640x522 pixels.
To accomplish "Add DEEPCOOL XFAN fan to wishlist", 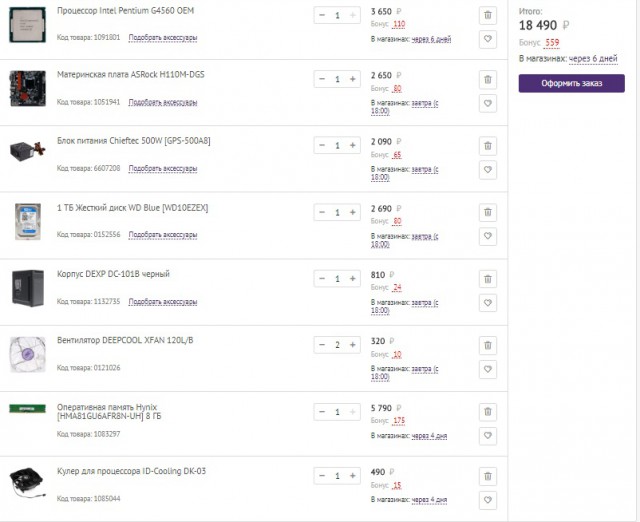I will (488, 369).
